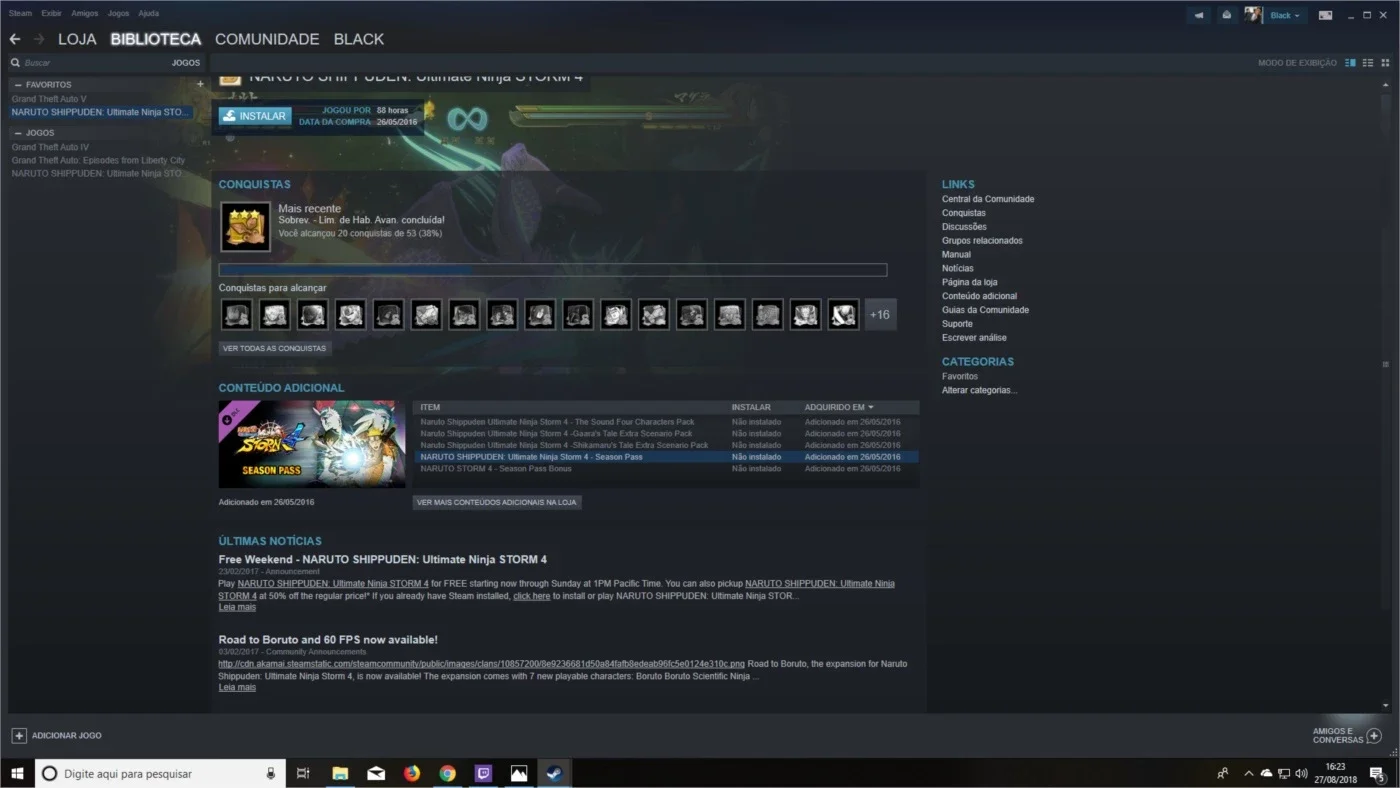Switch to the Comunidade tab
The height and width of the screenshot is (788, 1400).
coord(267,39)
